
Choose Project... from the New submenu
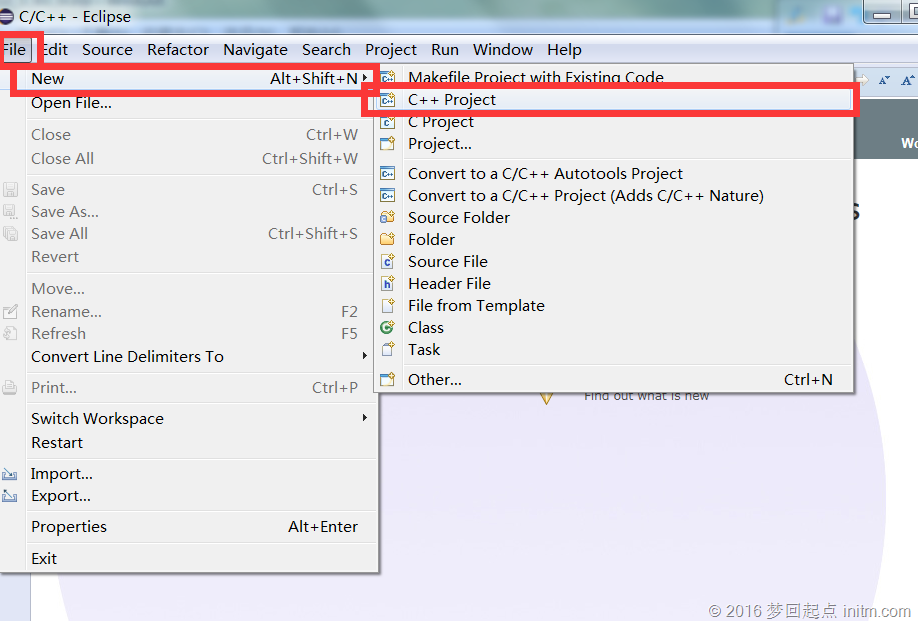click(613, 144)
